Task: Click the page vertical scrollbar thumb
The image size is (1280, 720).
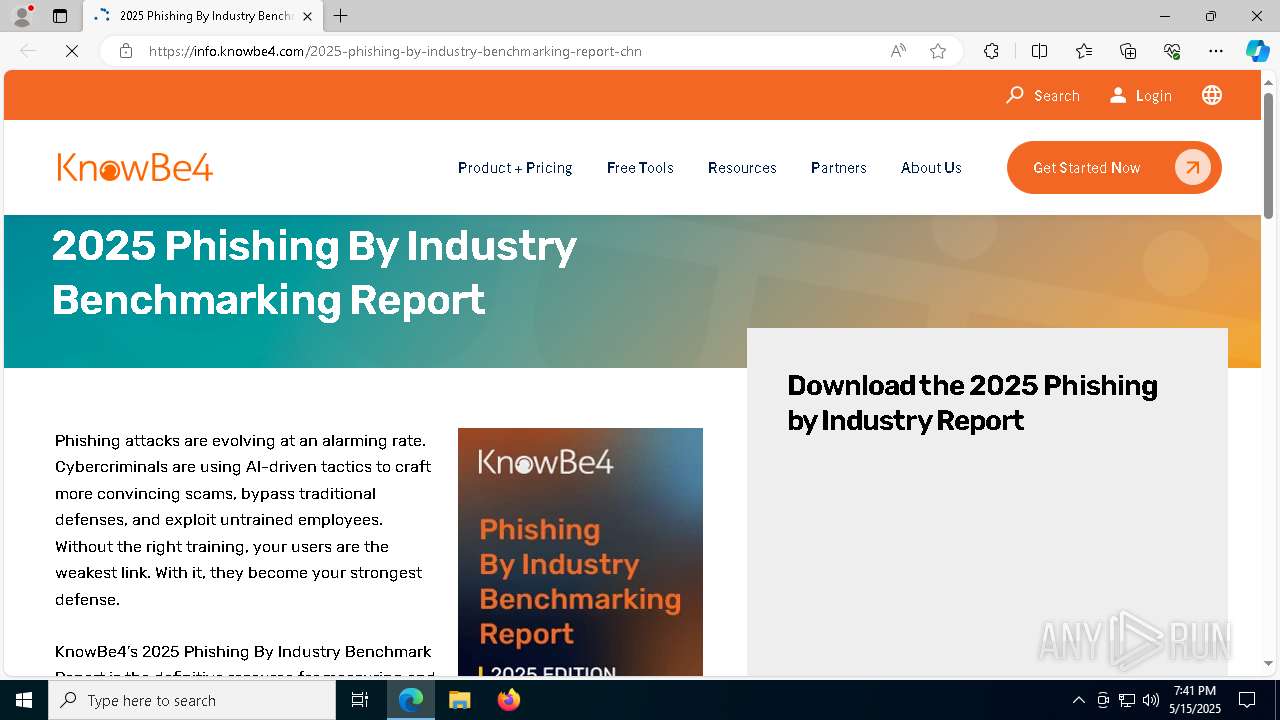Action: (1268, 155)
